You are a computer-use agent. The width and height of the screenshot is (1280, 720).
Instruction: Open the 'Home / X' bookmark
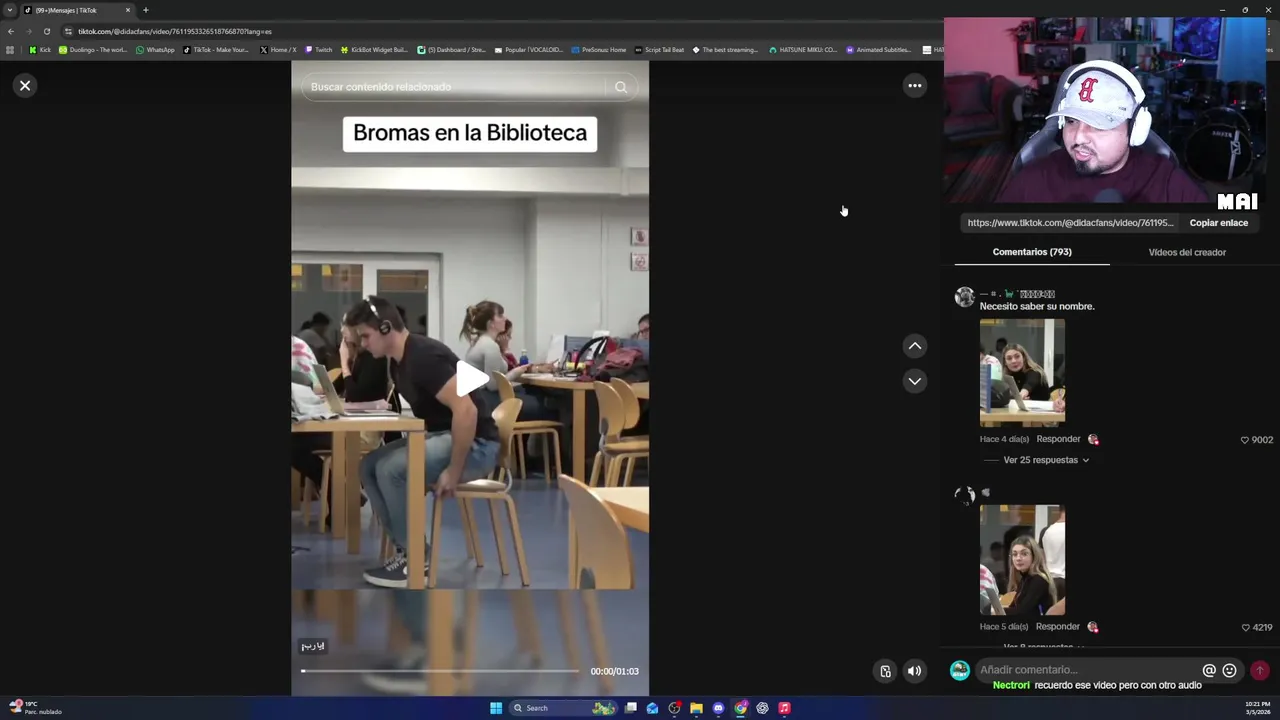(x=278, y=50)
